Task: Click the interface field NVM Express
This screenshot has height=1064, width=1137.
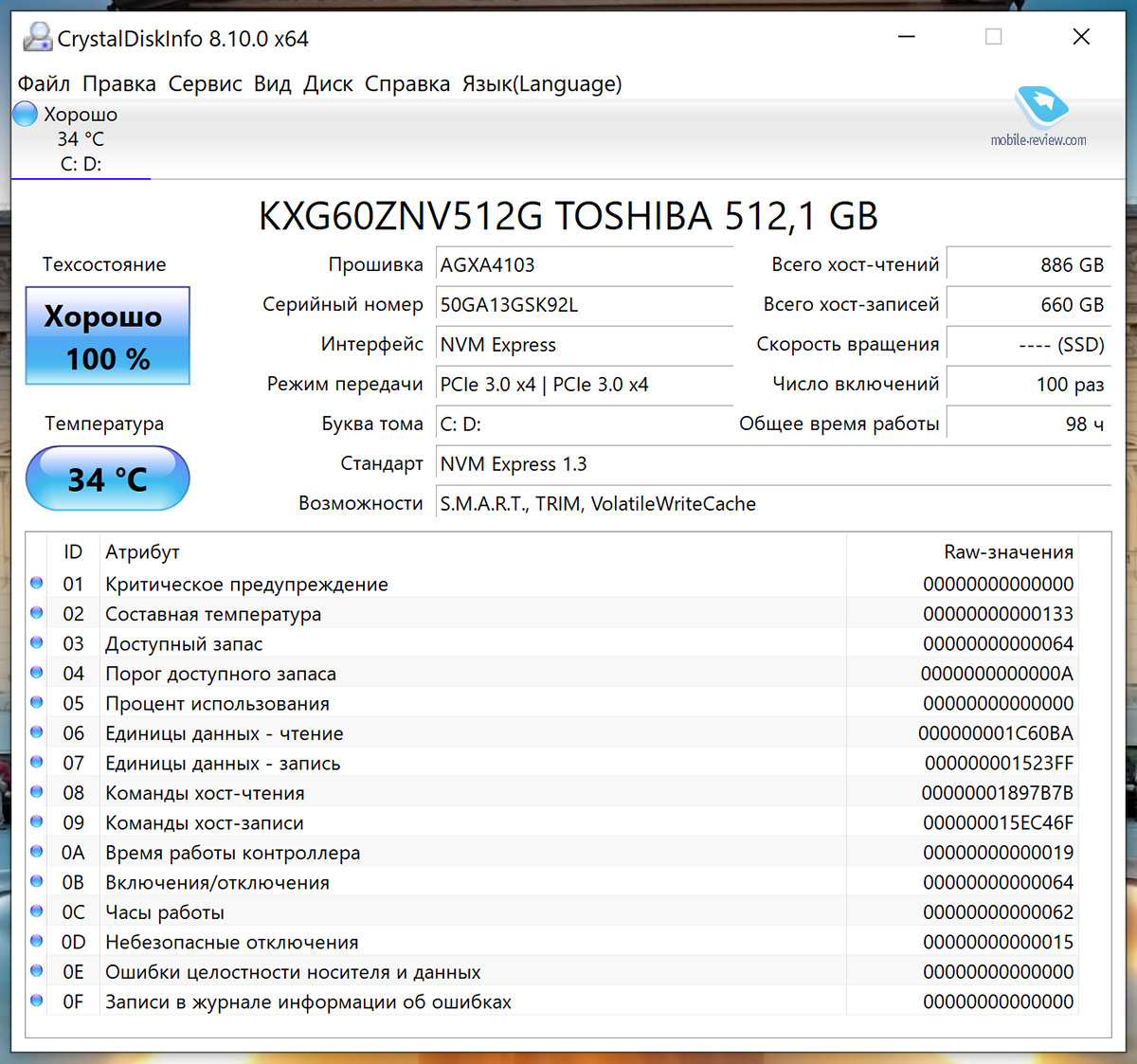Action: 585,345
